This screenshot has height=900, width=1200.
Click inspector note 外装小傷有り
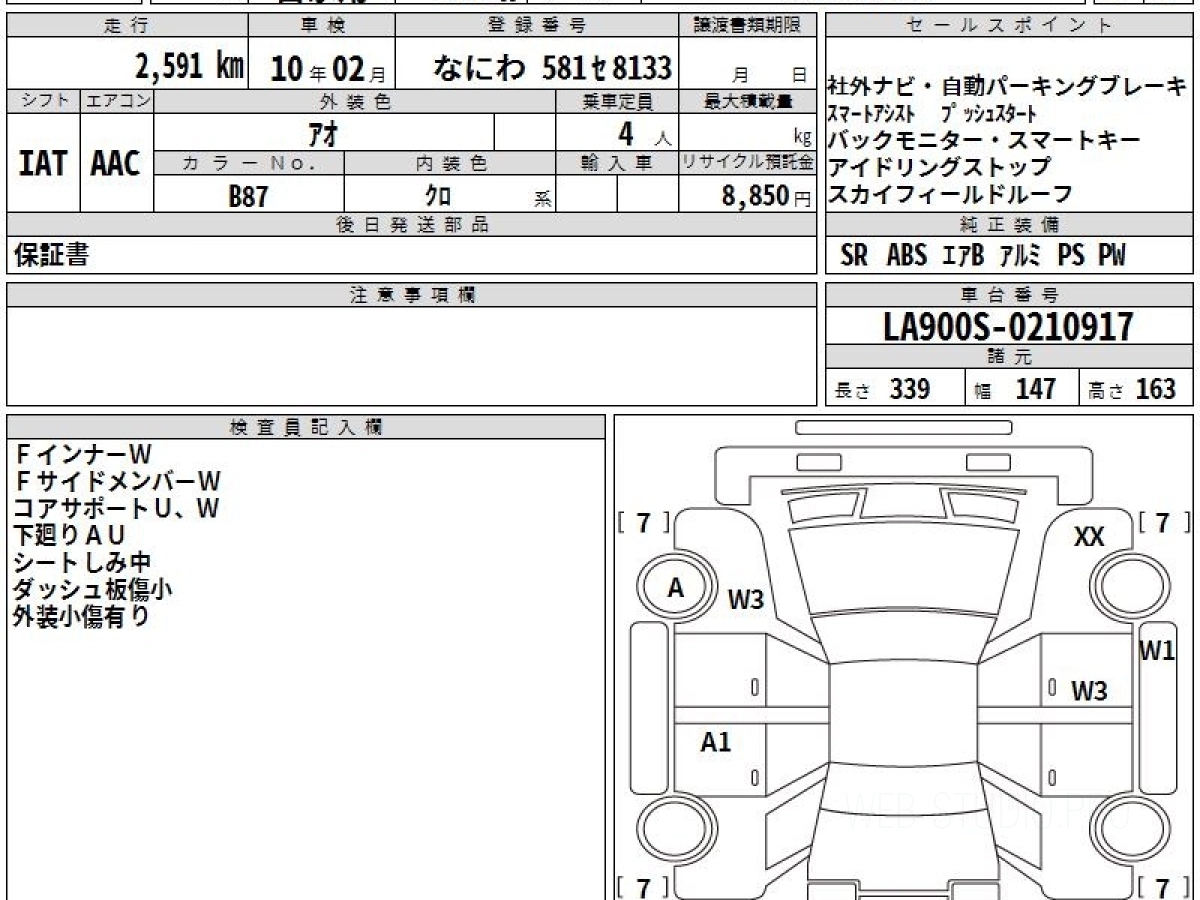82,616
